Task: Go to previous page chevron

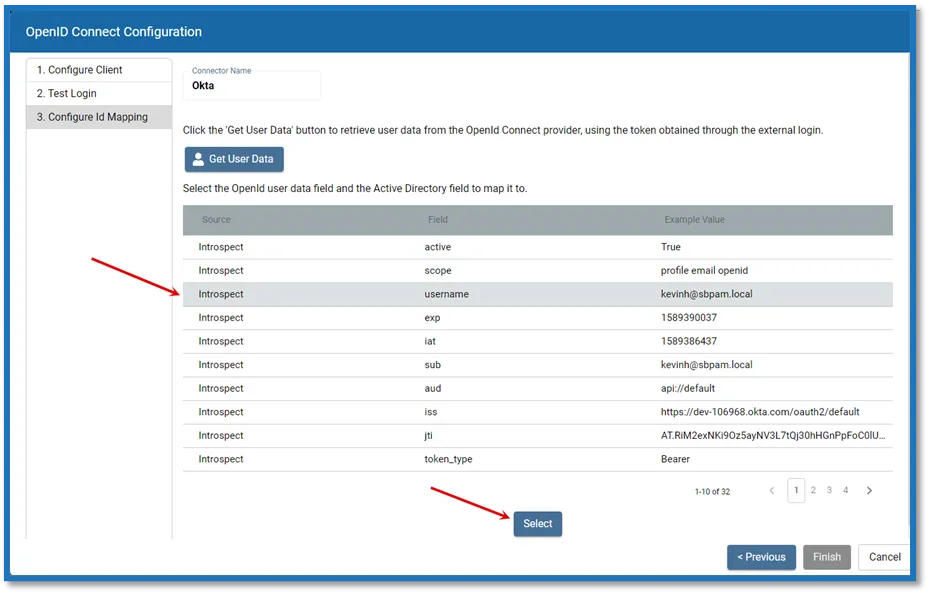Action: click(771, 490)
